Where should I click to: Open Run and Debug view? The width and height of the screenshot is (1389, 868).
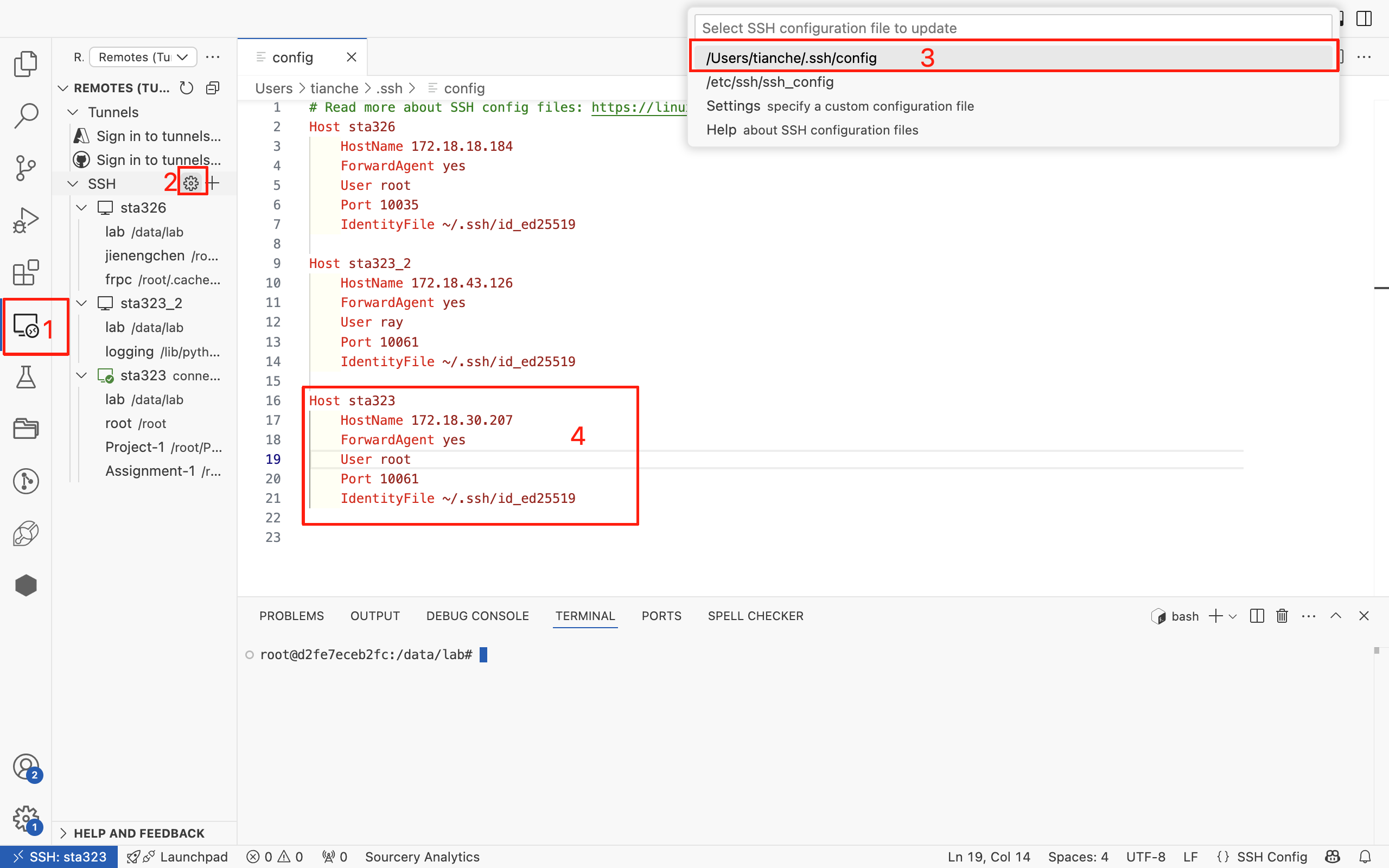click(26, 220)
